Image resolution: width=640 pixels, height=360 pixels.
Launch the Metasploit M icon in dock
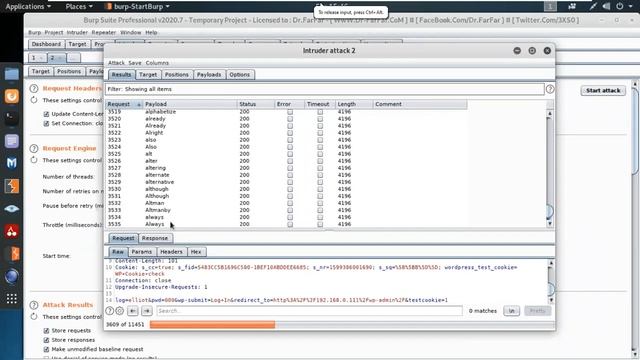[x=11, y=163]
